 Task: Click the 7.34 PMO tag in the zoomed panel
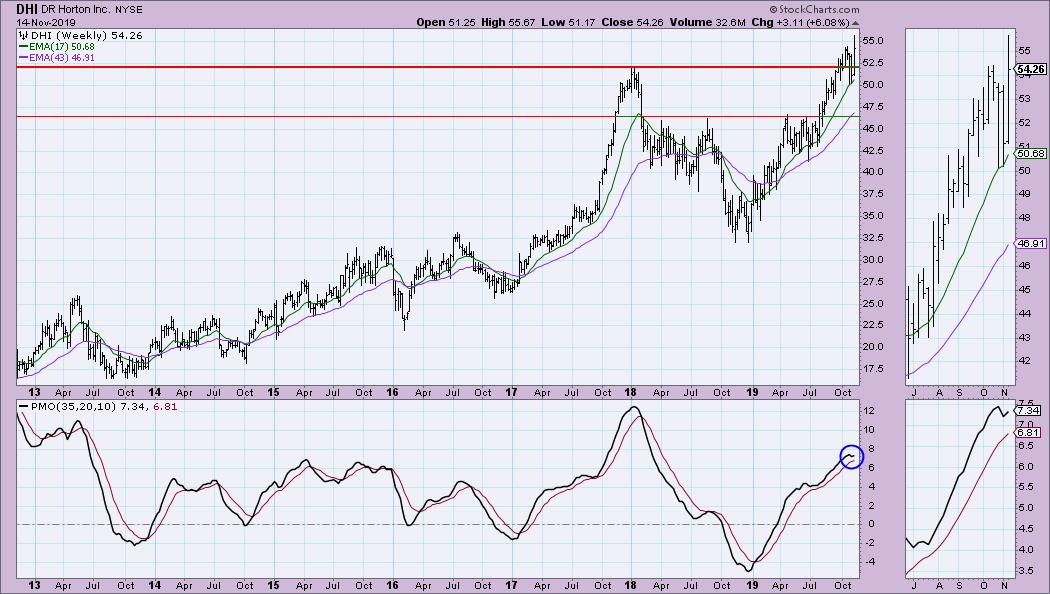pyautogui.click(x=1029, y=410)
